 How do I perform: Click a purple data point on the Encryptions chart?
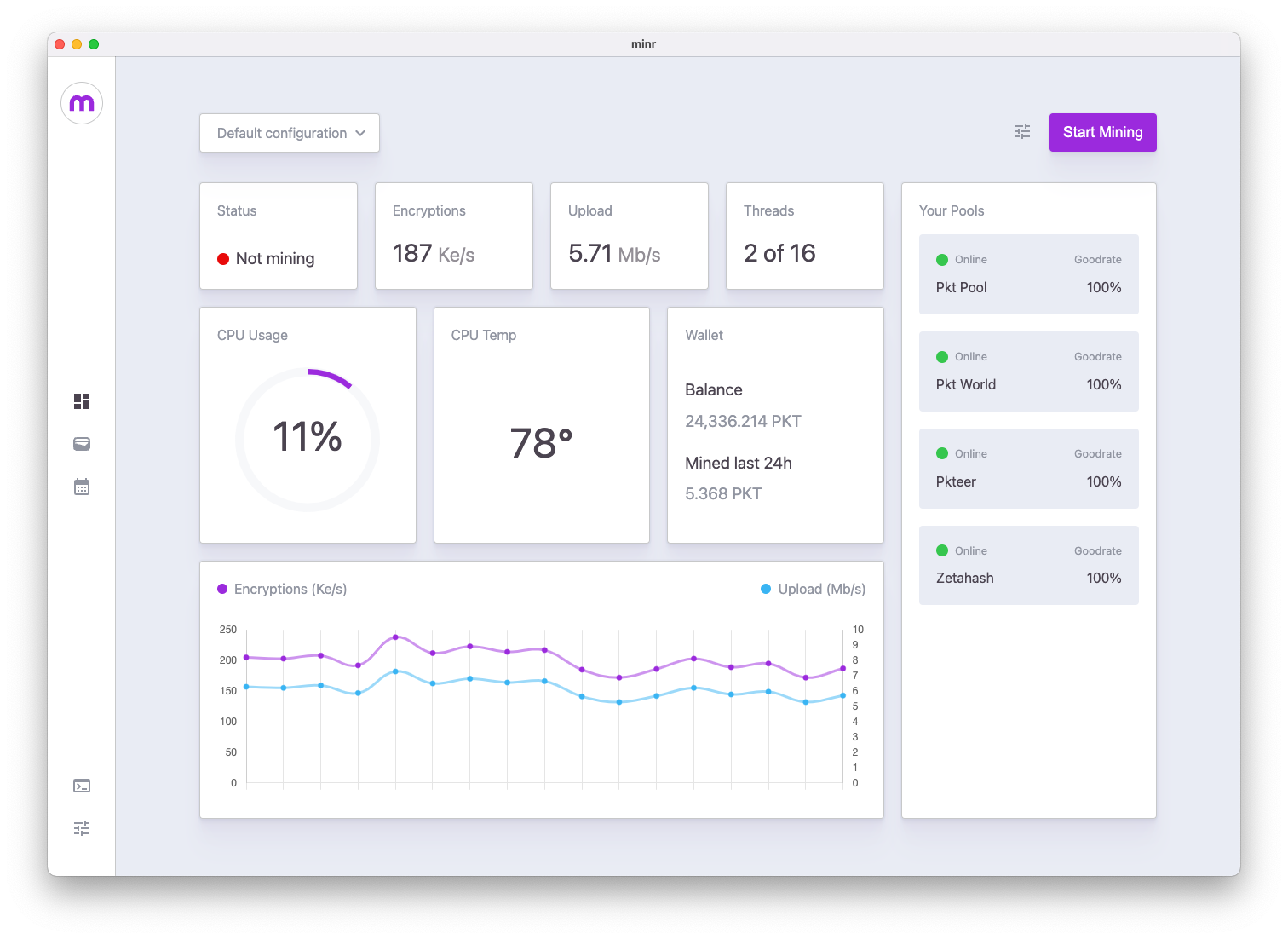click(x=396, y=637)
